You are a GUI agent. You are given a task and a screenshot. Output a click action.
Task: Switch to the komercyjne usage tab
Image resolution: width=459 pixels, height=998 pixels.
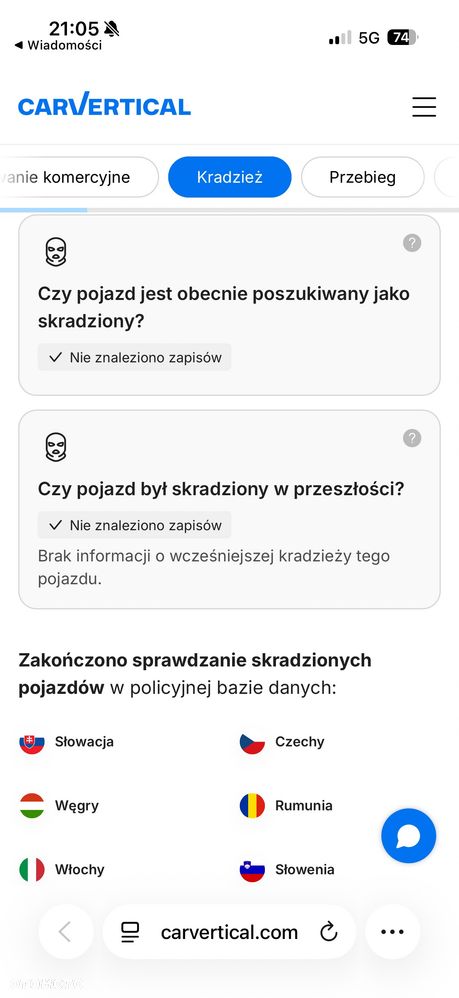click(79, 177)
